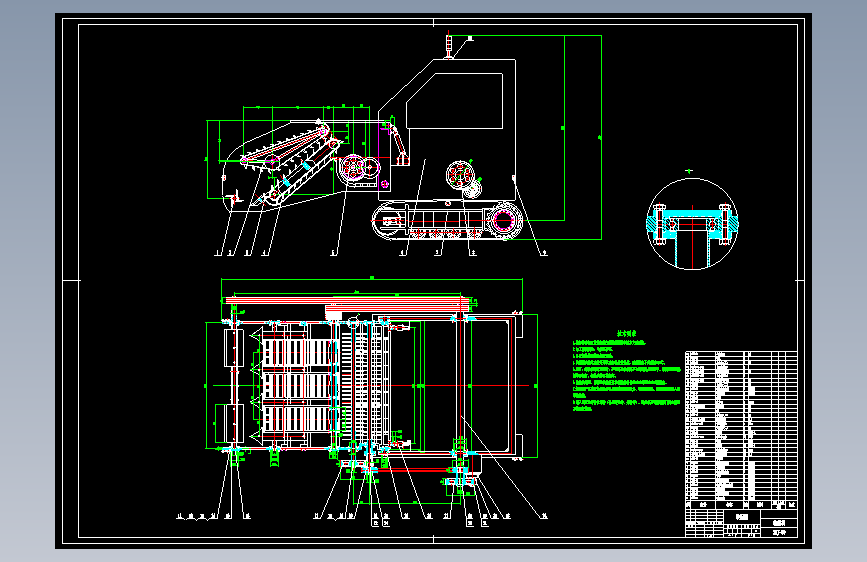
Task: Click the parts list table
Action: tap(741, 430)
